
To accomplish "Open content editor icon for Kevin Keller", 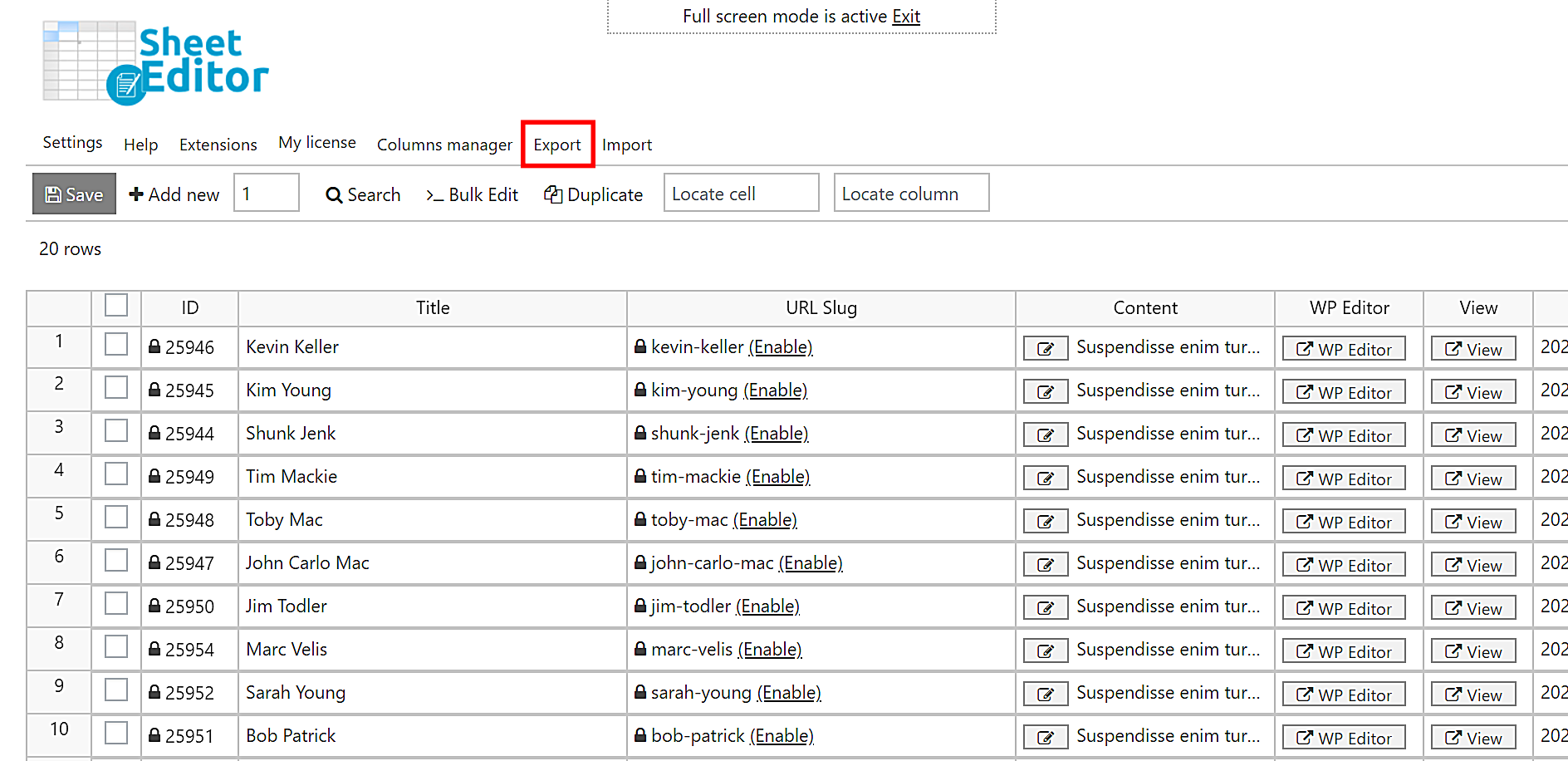I will point(1045,349).
